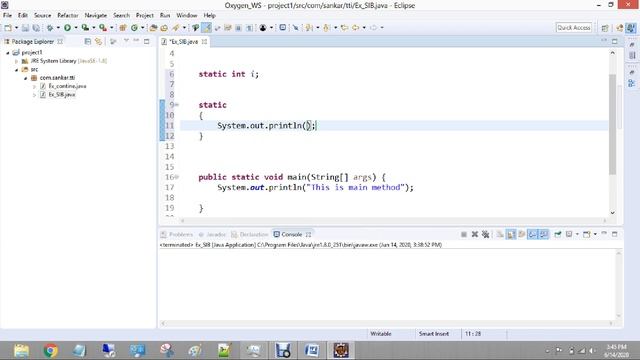Screen dimensions: 640x360
Task: Switch to the Javadoc tab
Action: coord(212,235)
